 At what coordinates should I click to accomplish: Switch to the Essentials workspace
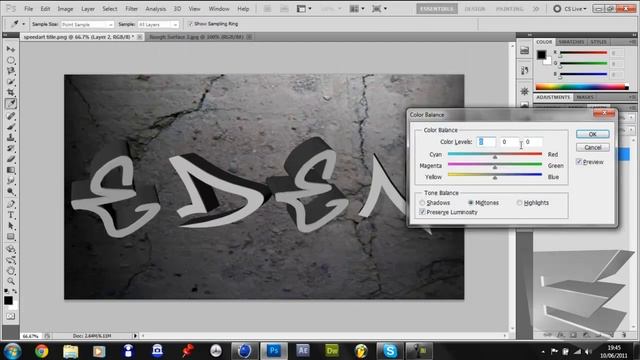[437, 9]
